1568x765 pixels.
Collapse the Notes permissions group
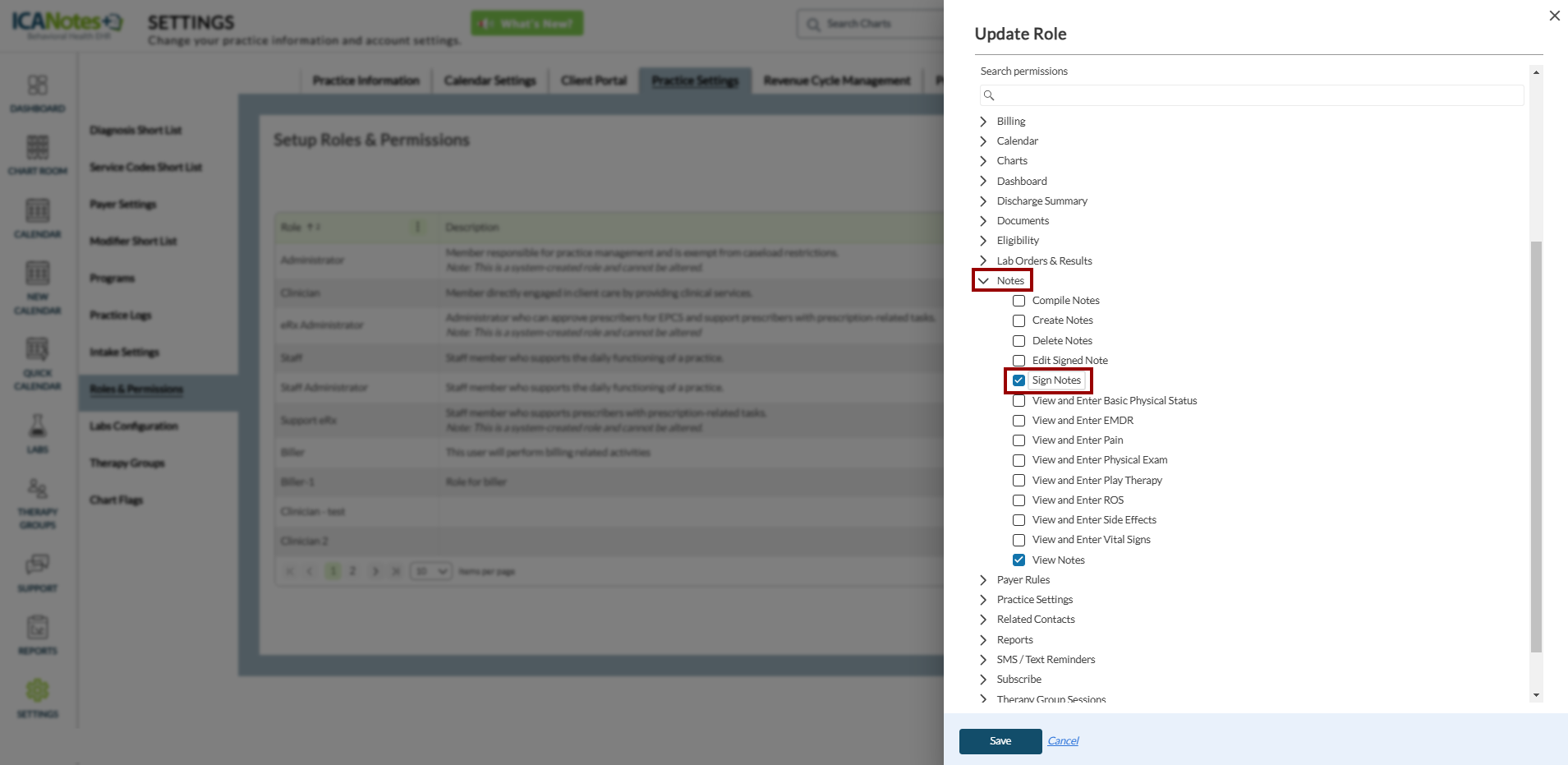tap(983, 281)
